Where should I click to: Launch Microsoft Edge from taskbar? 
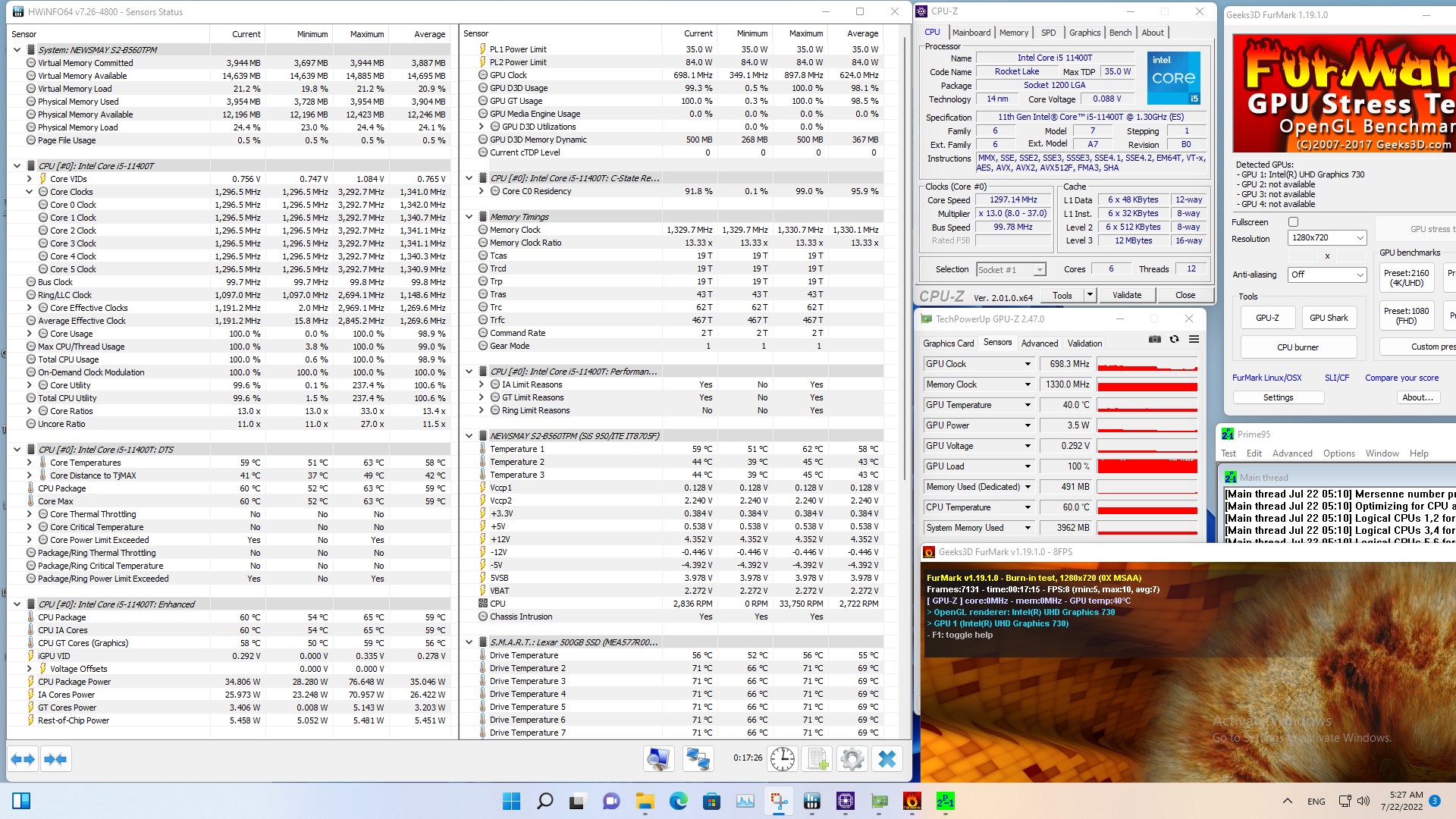click(x=678, y=801)
